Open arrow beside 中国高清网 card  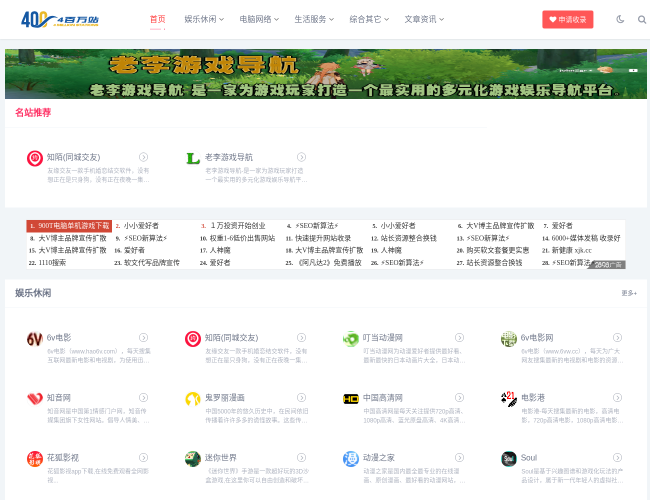(459, 398)
